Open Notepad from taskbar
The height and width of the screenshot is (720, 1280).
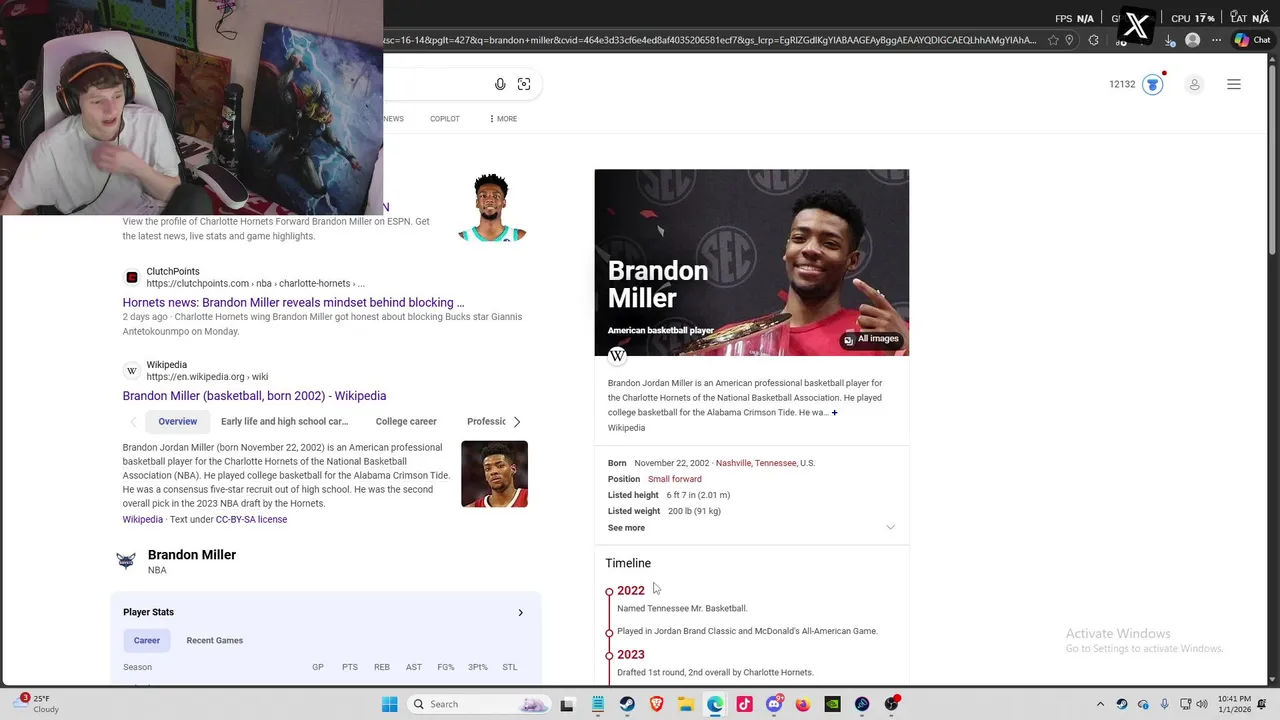coord(598,704)
